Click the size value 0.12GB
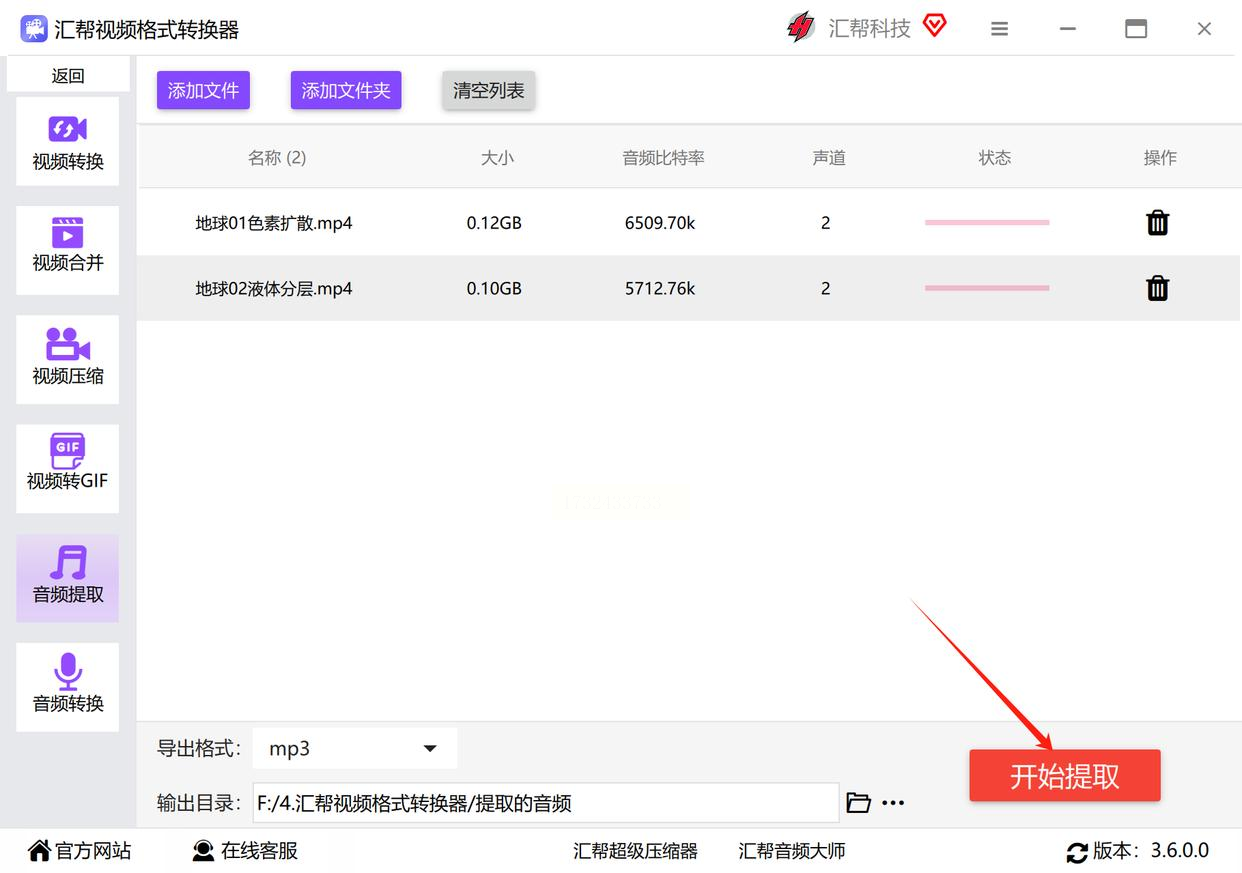The width and height of the screenshot is (1242, 873). coord(494,223)
